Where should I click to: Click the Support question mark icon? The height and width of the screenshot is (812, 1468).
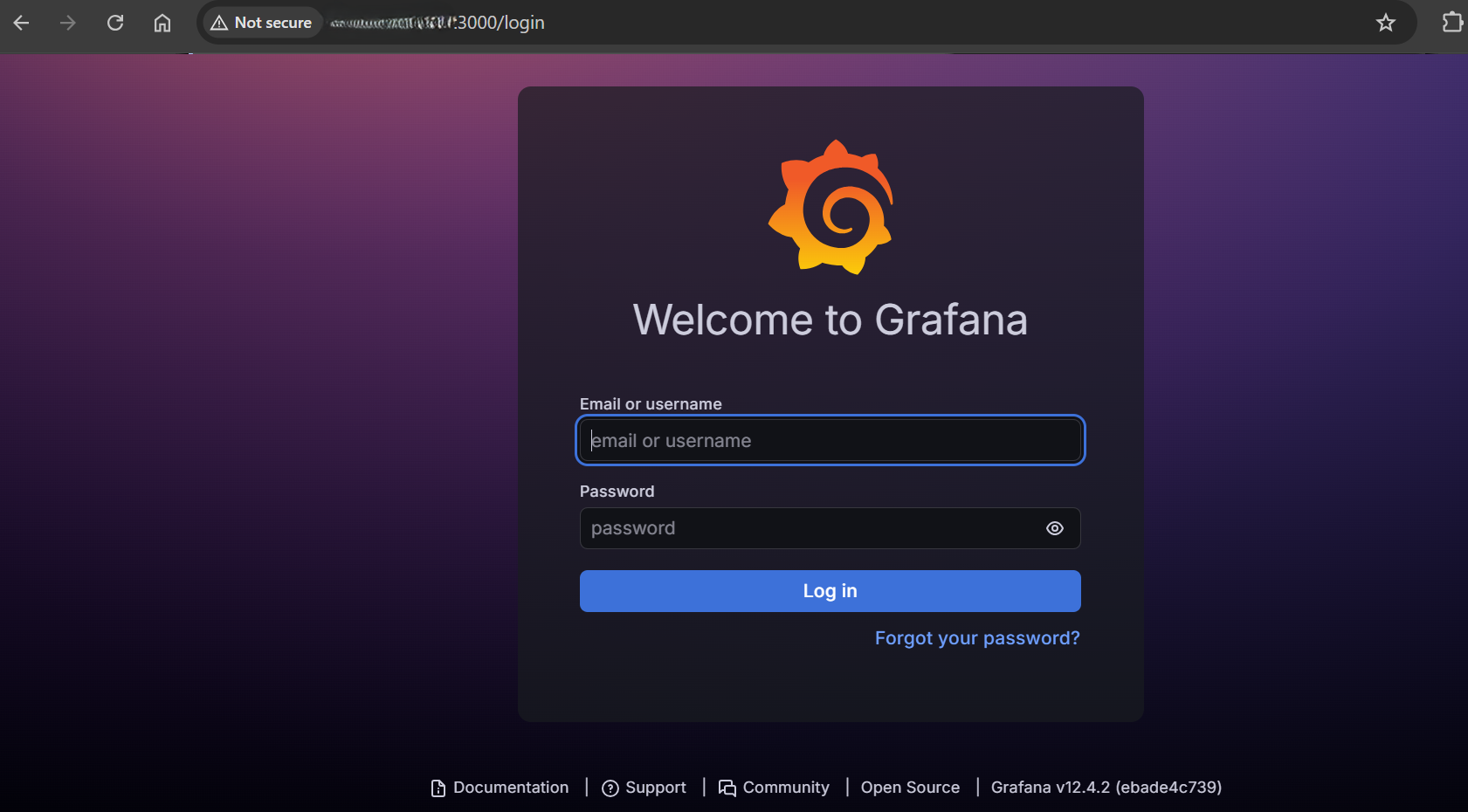pyautogui.click(x=610, y=788)
